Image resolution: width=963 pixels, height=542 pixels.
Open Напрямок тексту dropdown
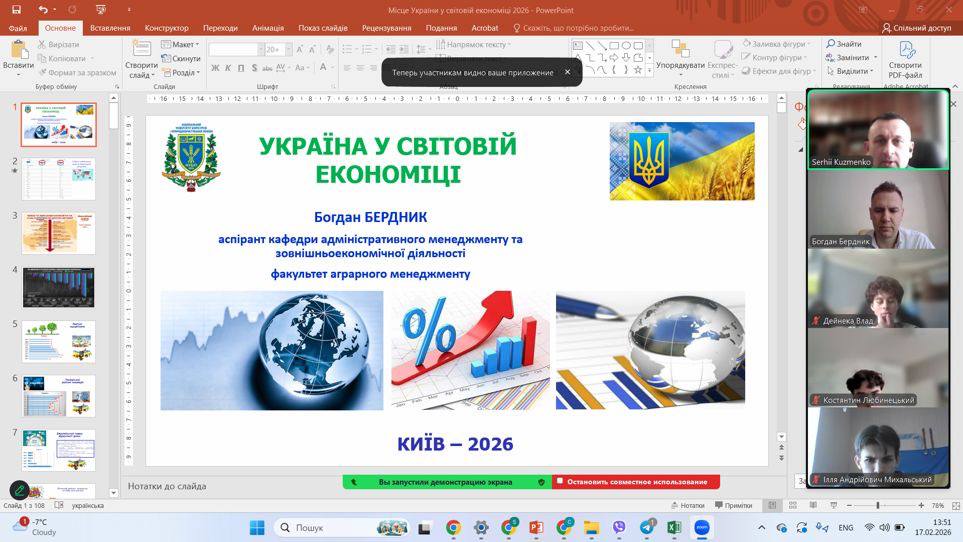[473, 44]
